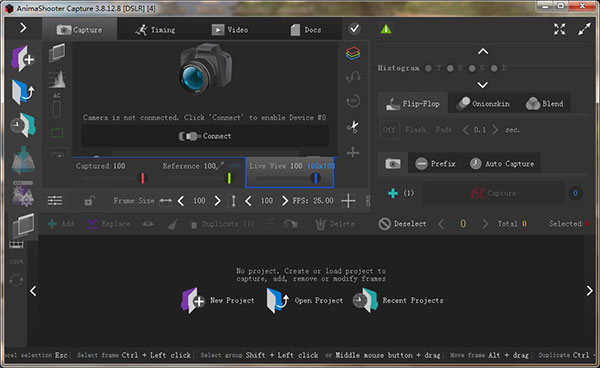Click the Recent Projects link in center
The height and width of the screenshot is (368, 600).
[398, 300]
